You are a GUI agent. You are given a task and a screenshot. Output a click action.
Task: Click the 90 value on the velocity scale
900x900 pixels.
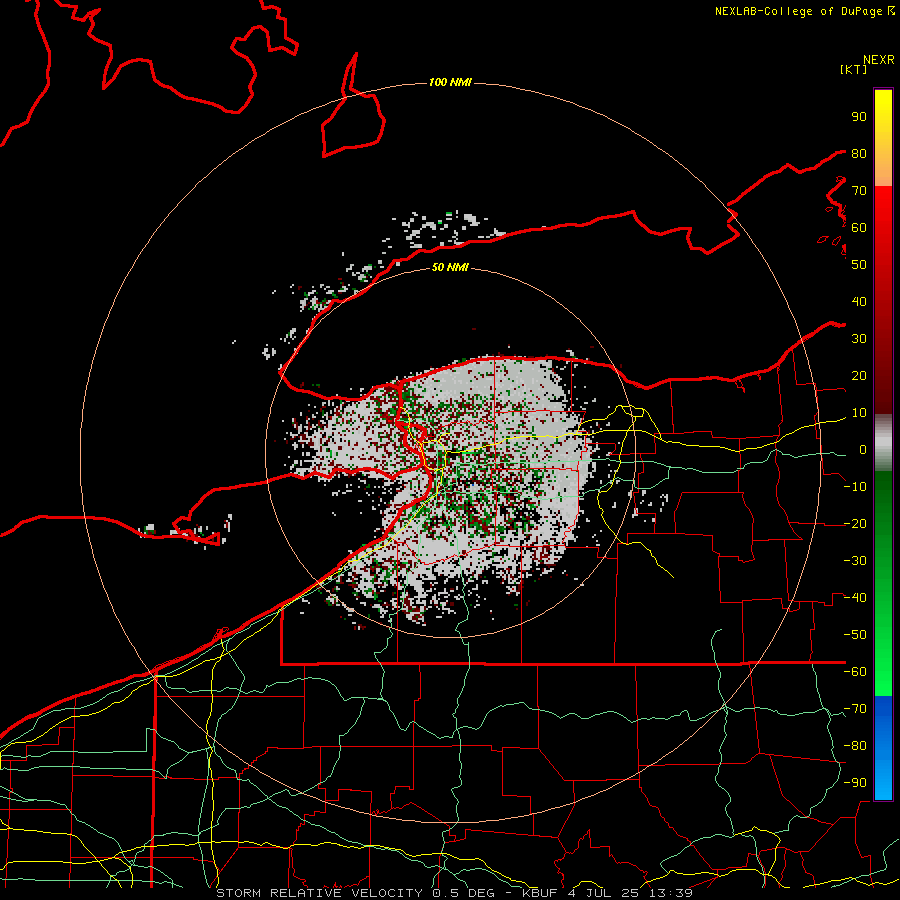click(859, 117)
